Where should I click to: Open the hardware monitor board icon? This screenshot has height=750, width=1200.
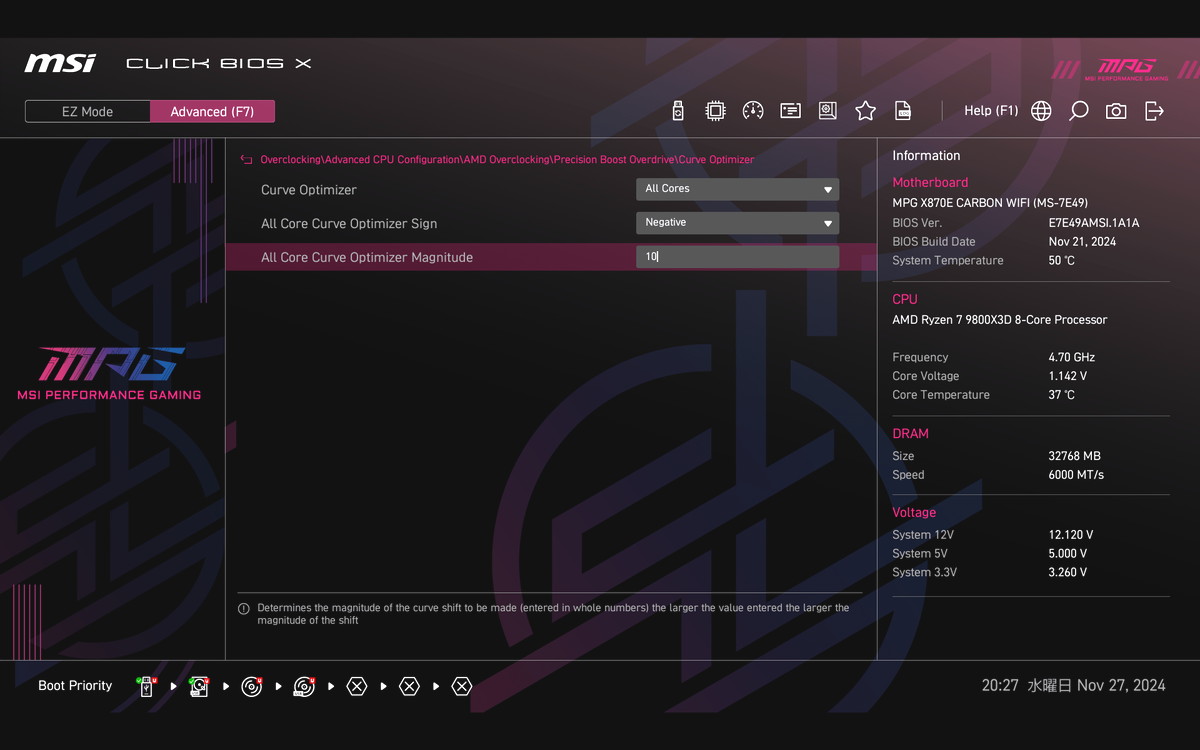[x=827, y=111]
